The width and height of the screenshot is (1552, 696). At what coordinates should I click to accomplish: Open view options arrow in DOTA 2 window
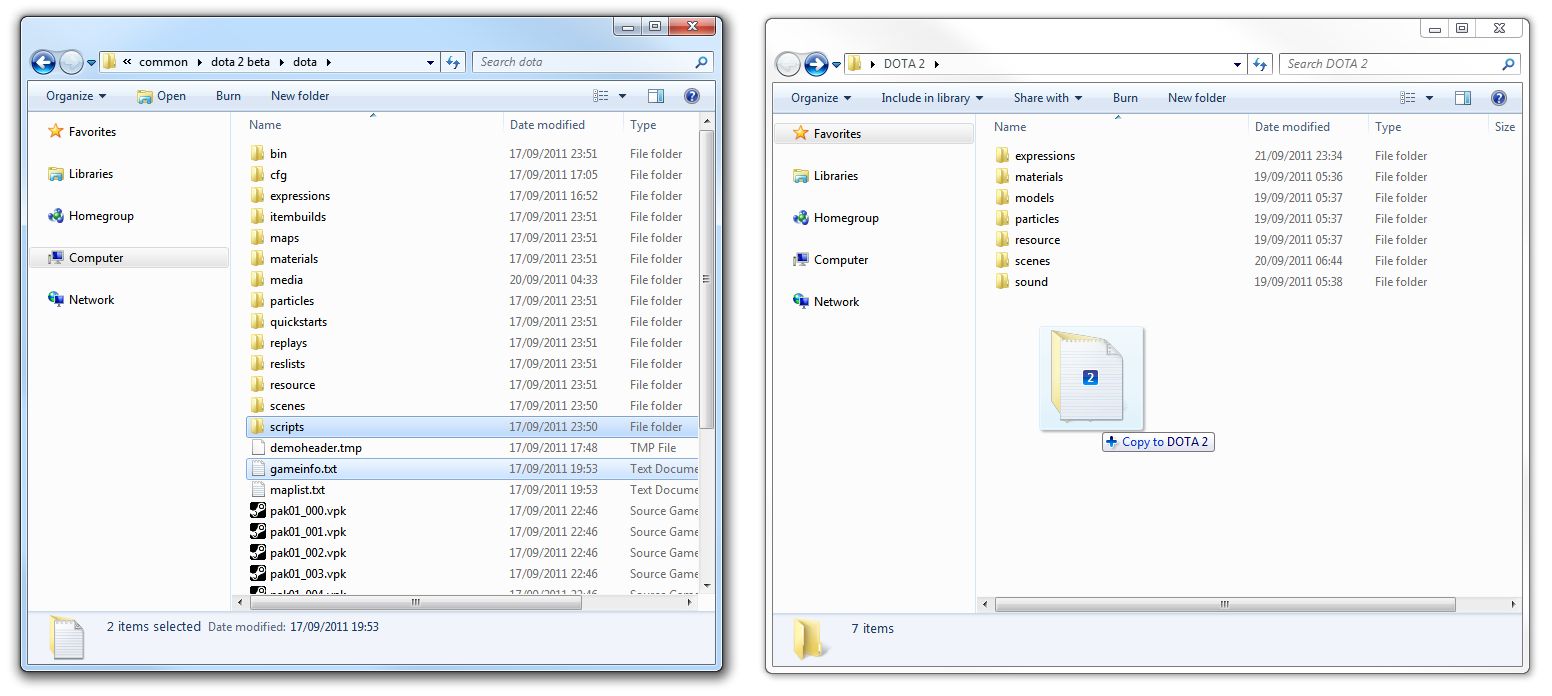click(1429, 98)
